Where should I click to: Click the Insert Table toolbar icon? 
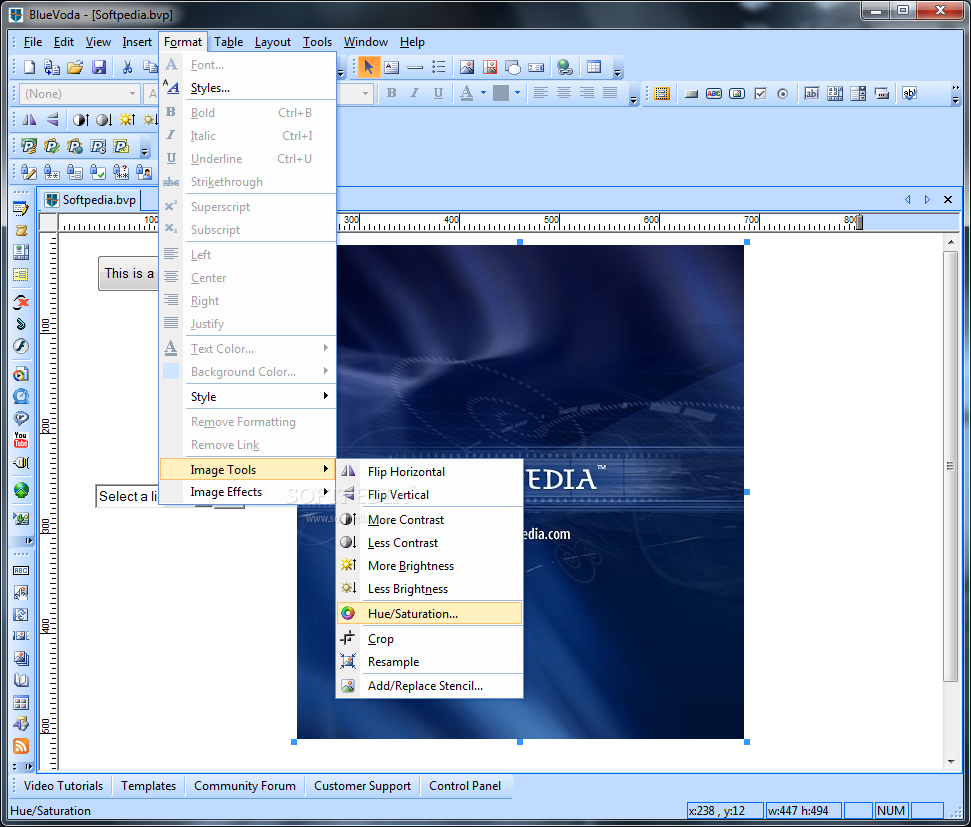coord(594,67)
